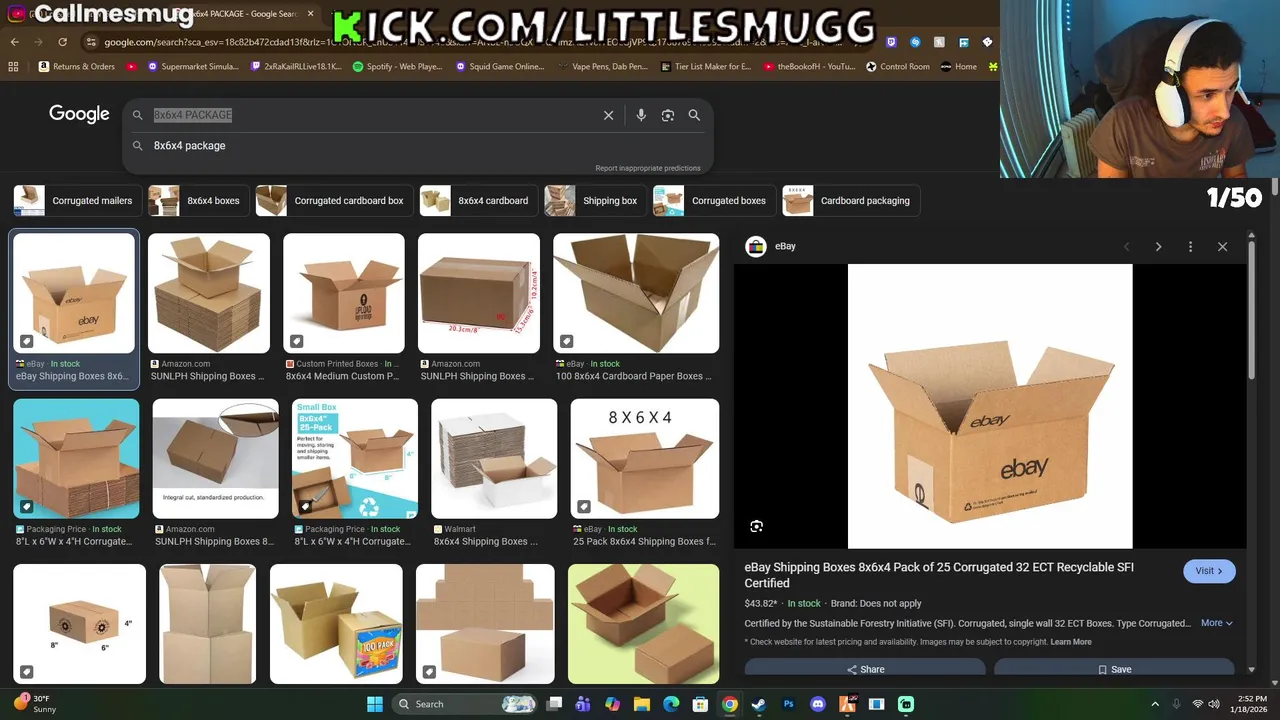
Task: Reload the page in Chrome
Action: [x=62, y=42]
